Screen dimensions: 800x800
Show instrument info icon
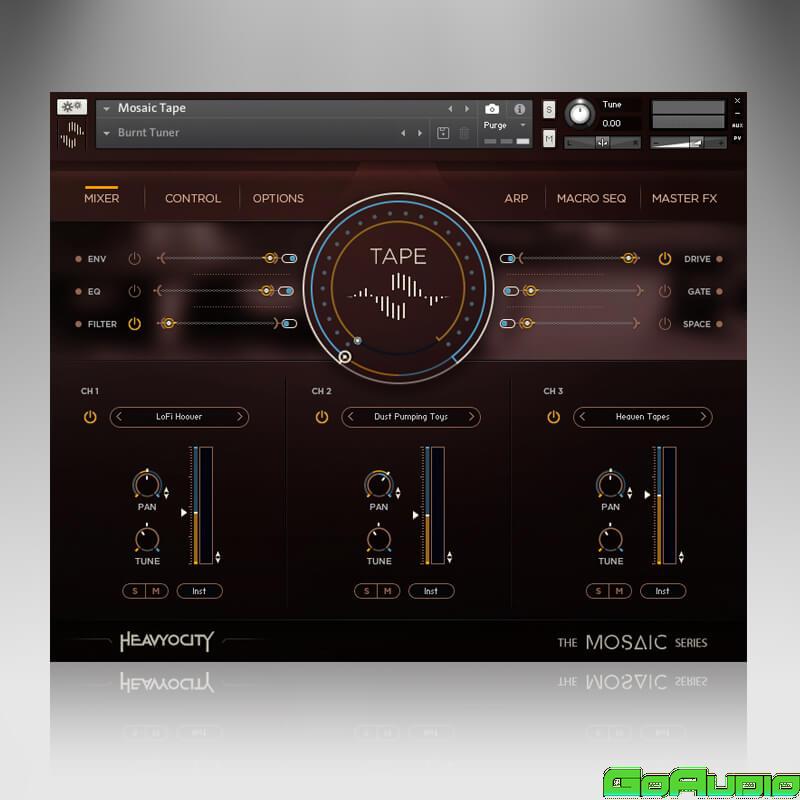(519, 109)
